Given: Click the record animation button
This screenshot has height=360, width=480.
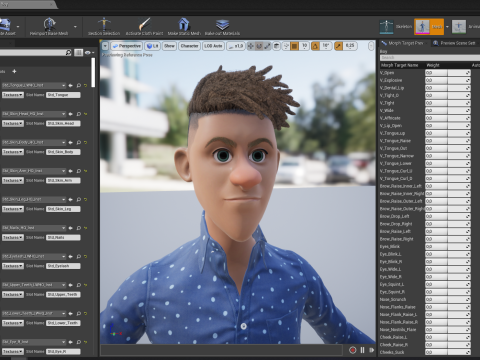Looking at the screenshot, I should [353, 350].
